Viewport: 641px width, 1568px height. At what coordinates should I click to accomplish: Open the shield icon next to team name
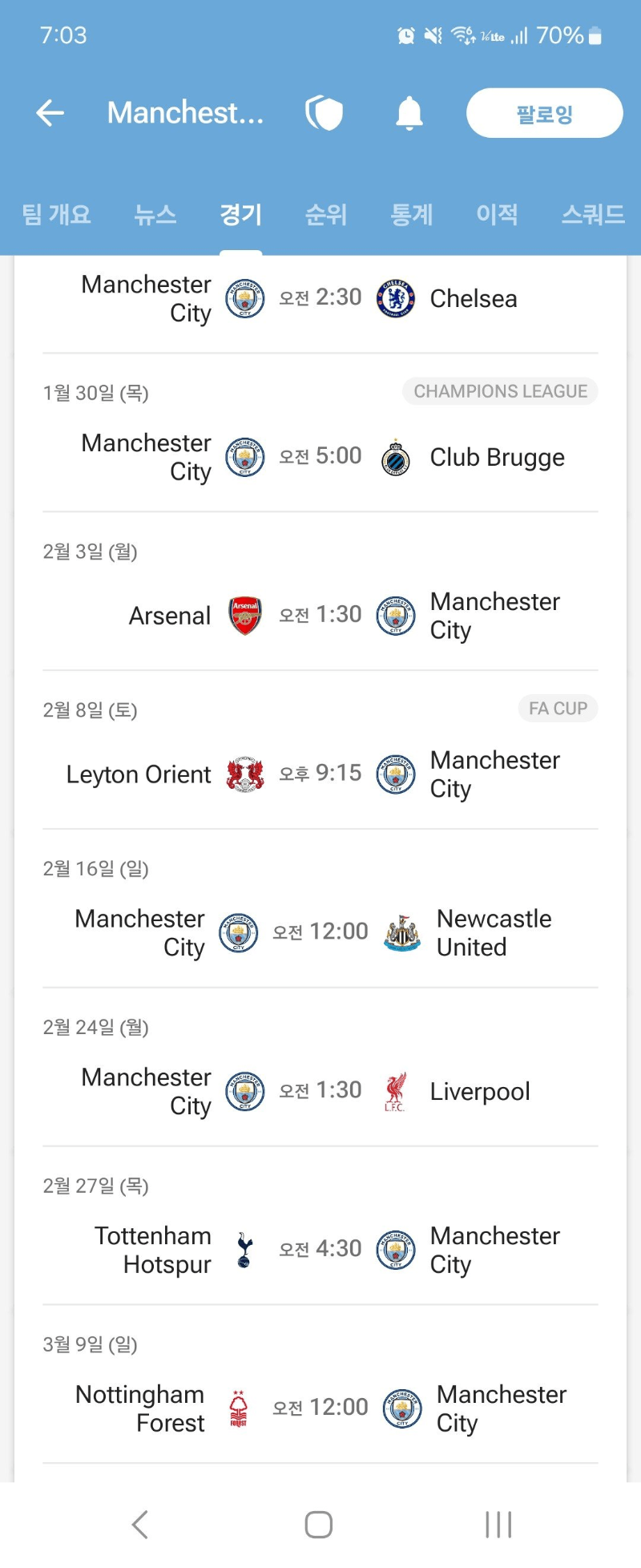[x=325, y=113]
